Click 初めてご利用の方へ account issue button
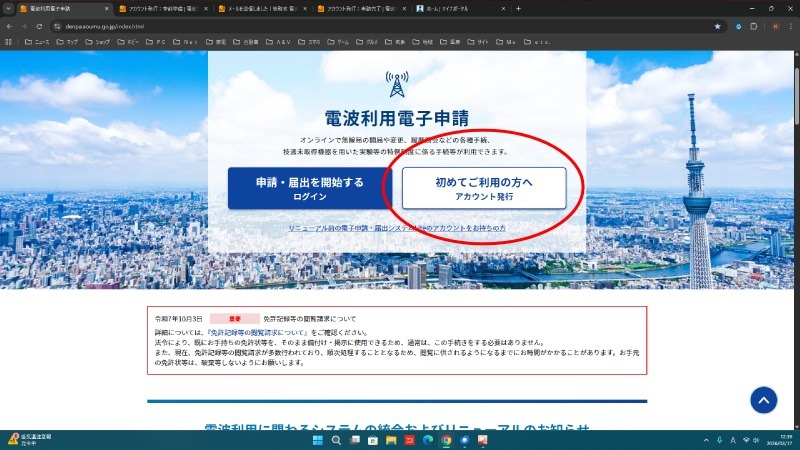This screenshot has height=450, width=800. (x=484, y=188)
